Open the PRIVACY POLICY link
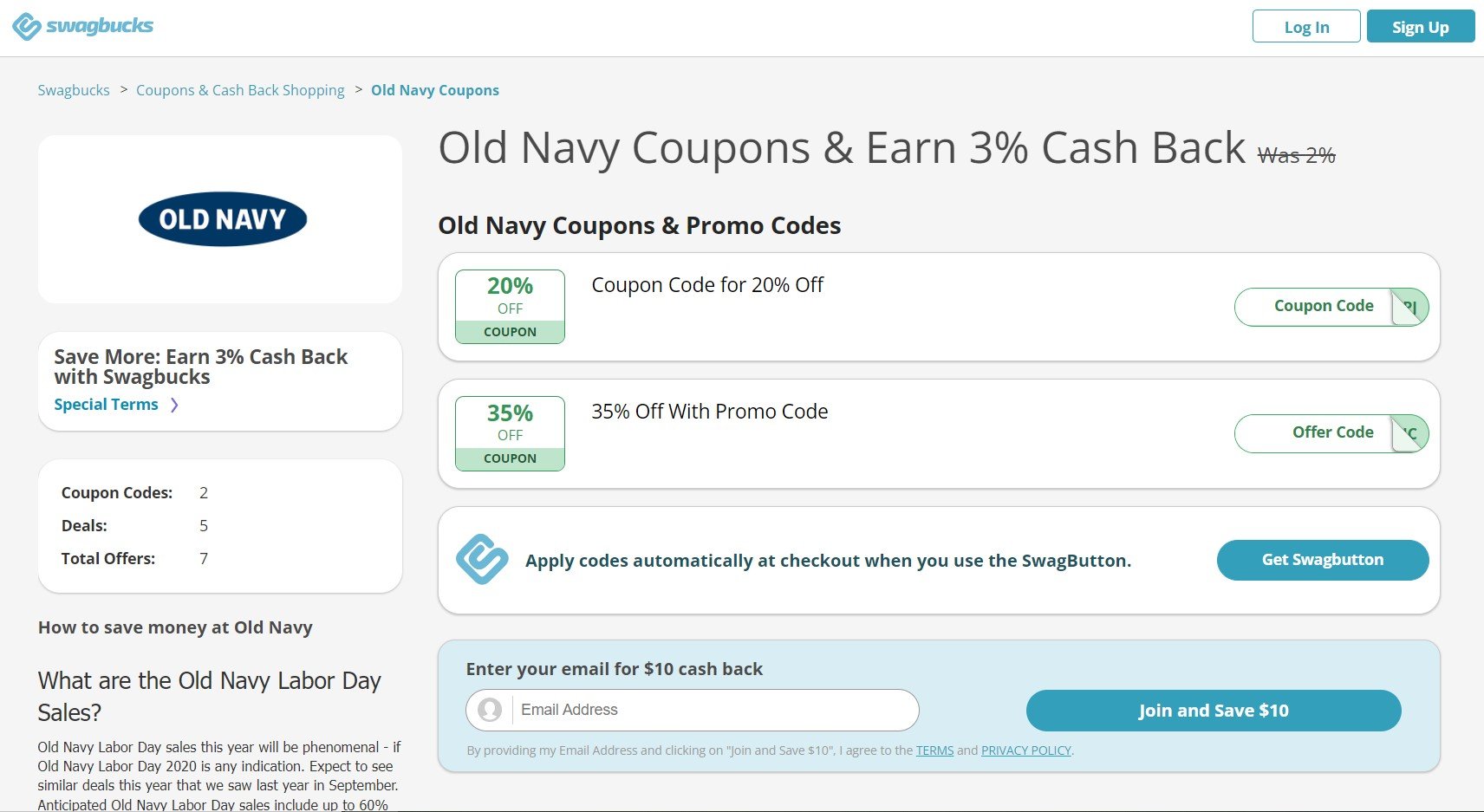The width and height of the screenshot is (1484, 812). click(1026, 750)
